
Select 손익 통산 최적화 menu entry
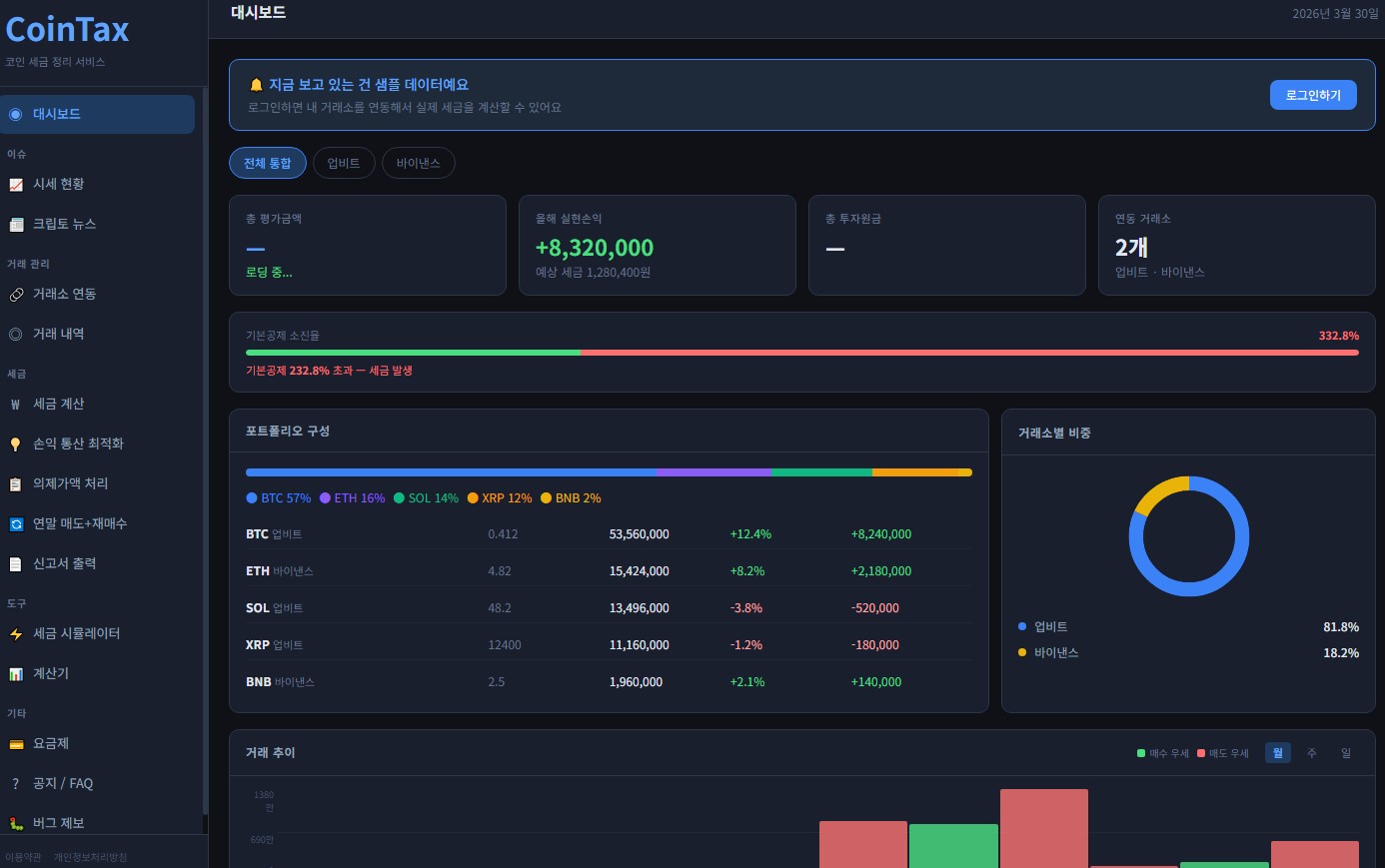(98, 443)
